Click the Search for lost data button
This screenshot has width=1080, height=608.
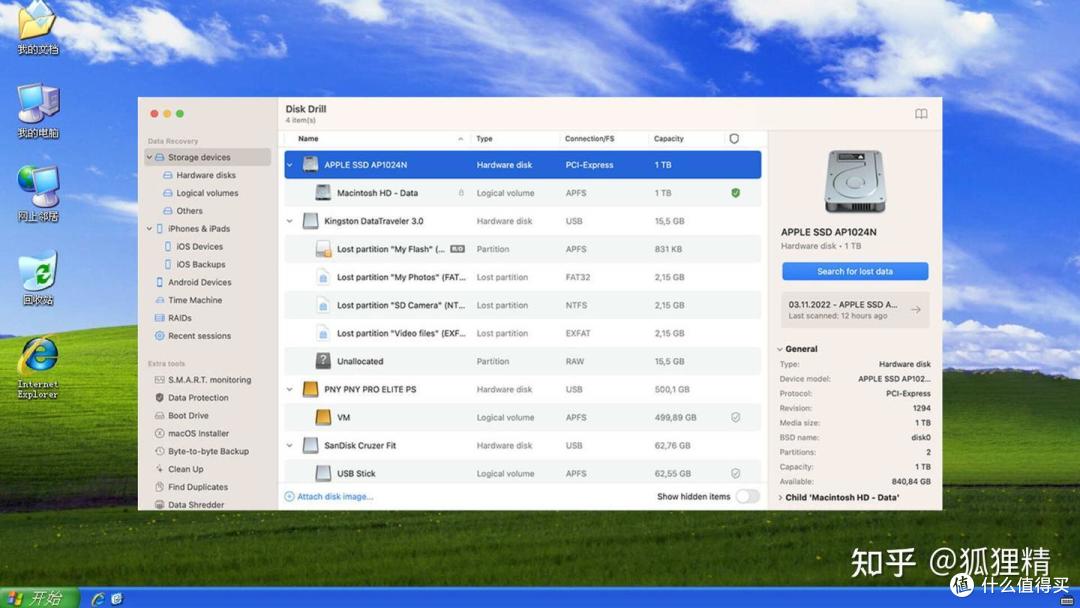pyautogui.click(x=855, y=271)
